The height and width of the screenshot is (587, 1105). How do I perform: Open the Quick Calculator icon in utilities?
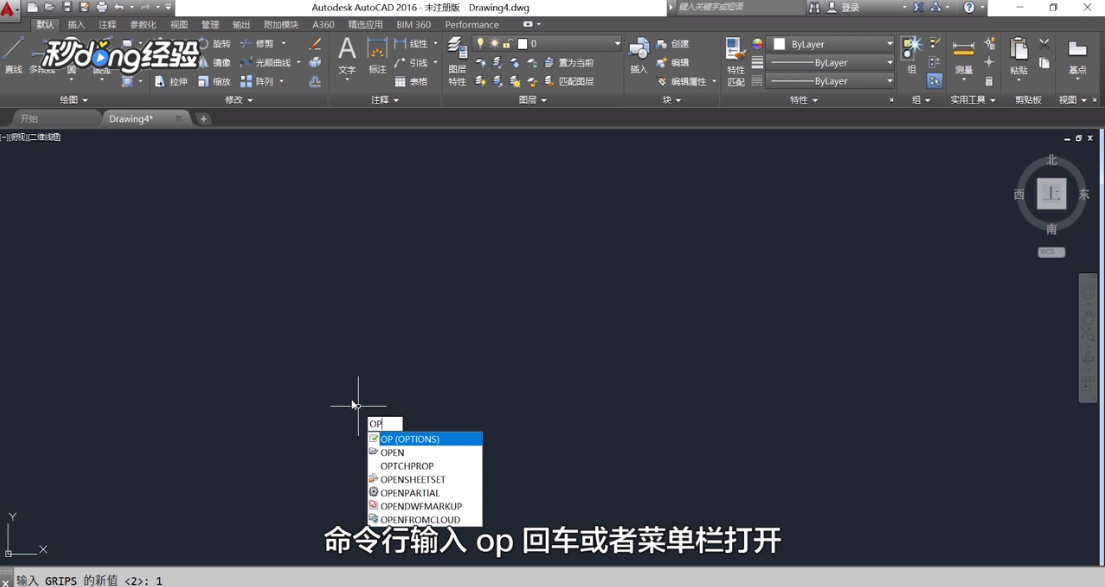tap(989, 81)
